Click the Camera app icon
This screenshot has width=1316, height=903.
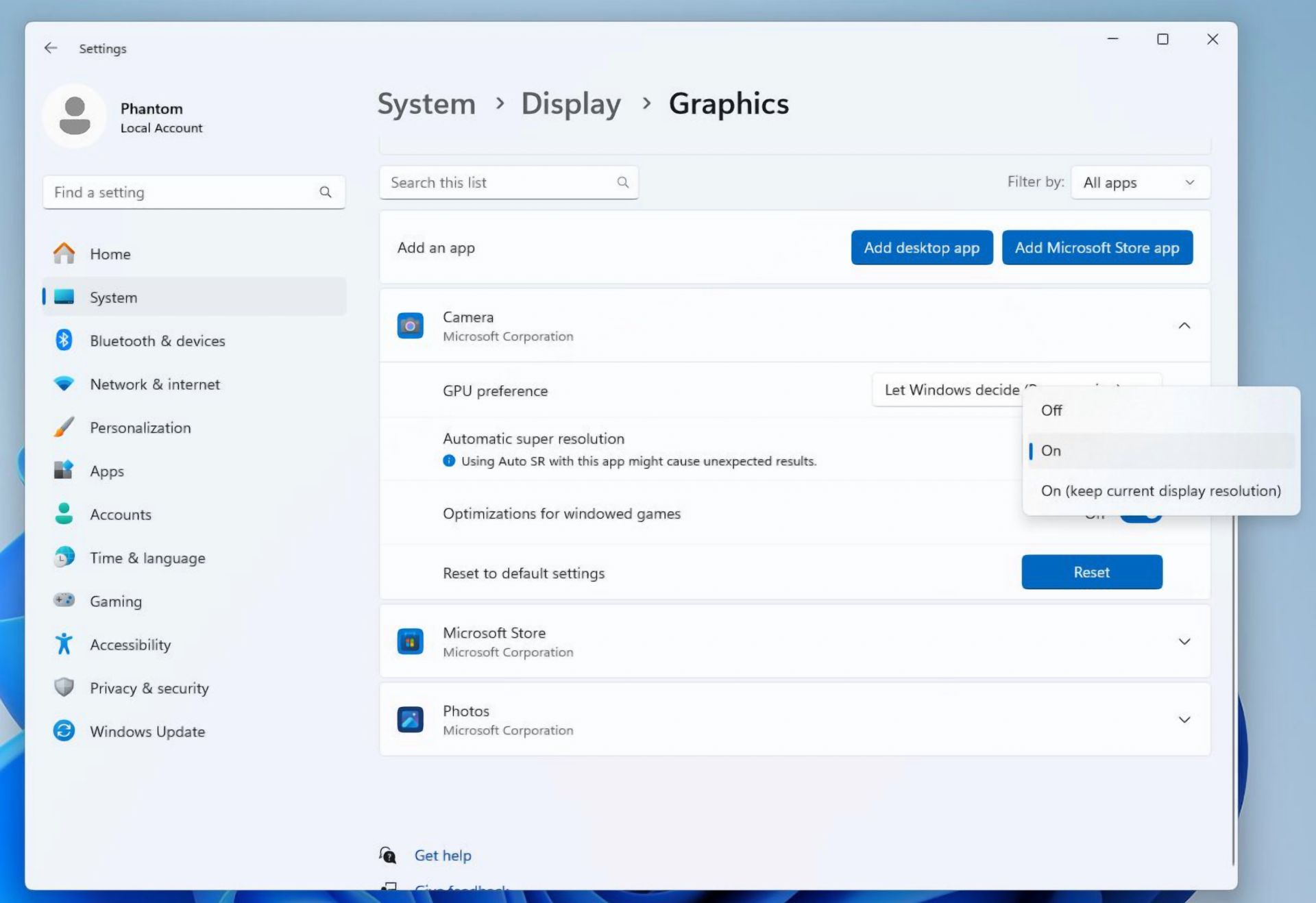(x=410, y=325)
